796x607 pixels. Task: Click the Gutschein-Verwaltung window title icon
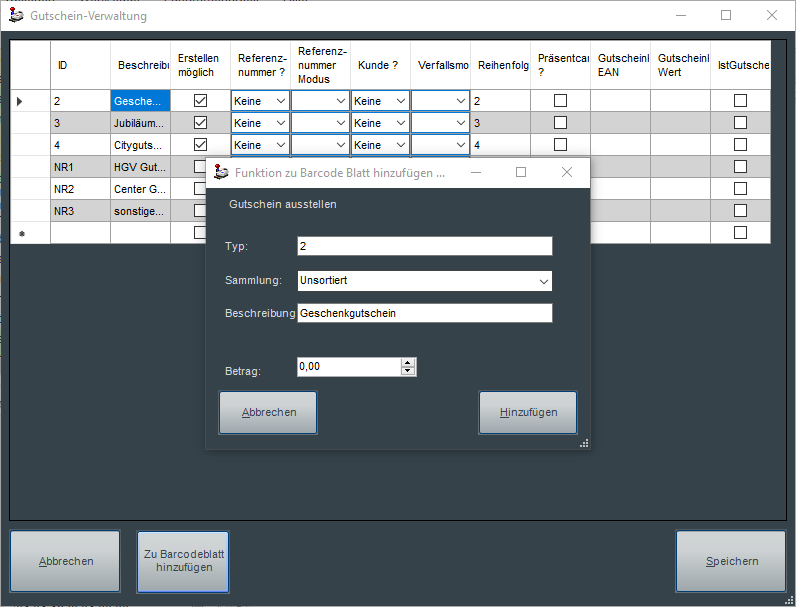pos(16,16)
